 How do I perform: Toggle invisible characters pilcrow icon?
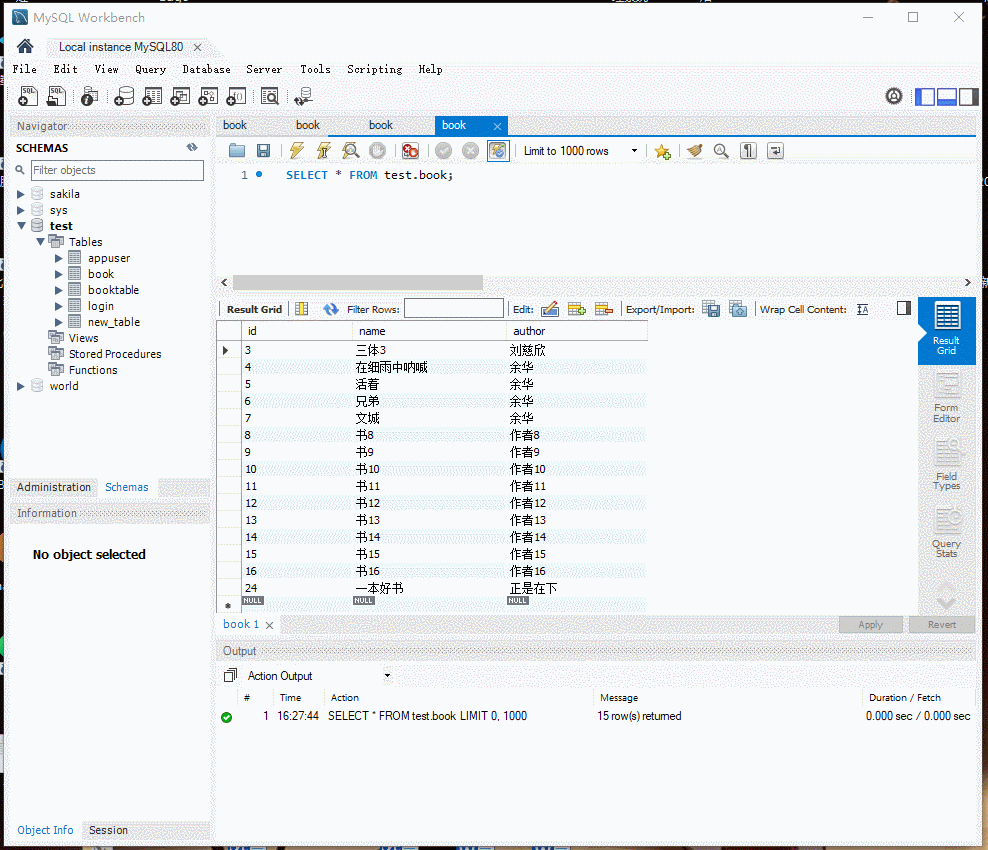point(748,151)
